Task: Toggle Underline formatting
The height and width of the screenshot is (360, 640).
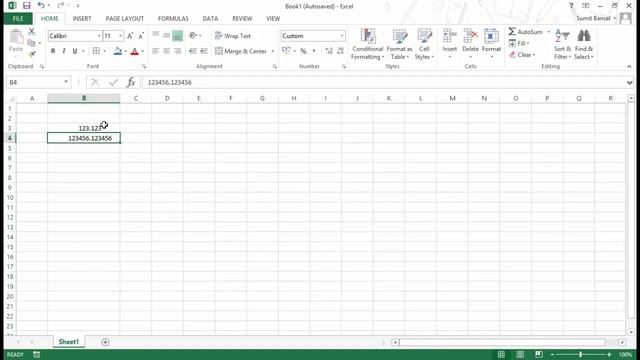Action: (75, 51)
